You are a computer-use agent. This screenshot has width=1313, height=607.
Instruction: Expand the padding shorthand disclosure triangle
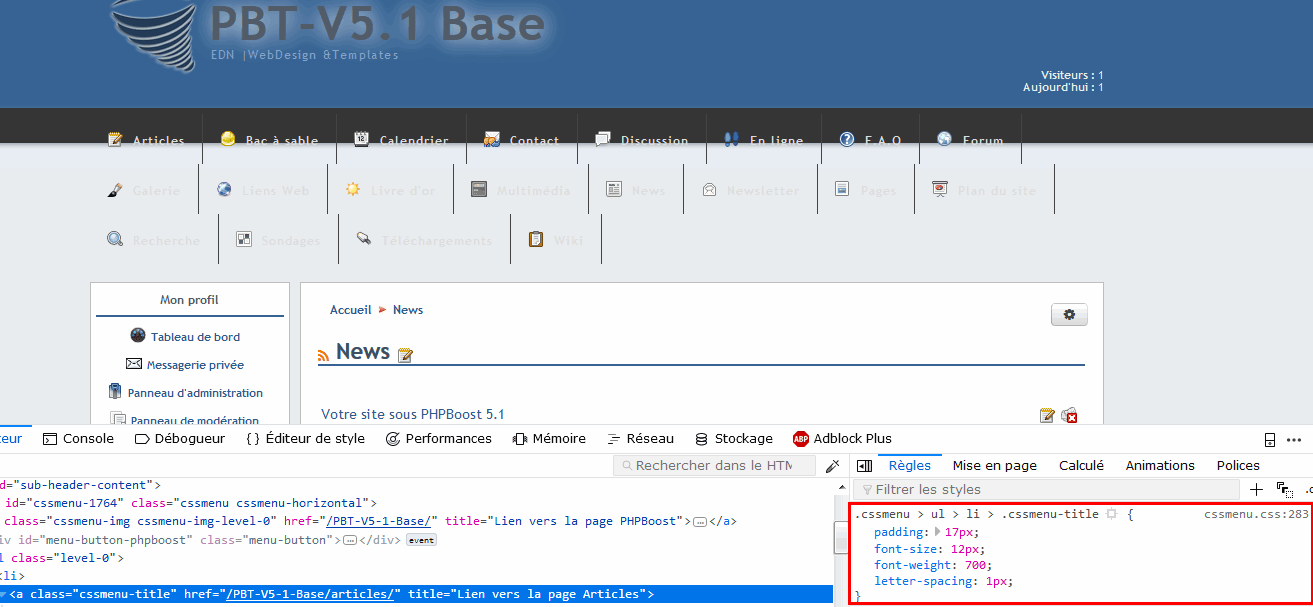click(938, 532)
